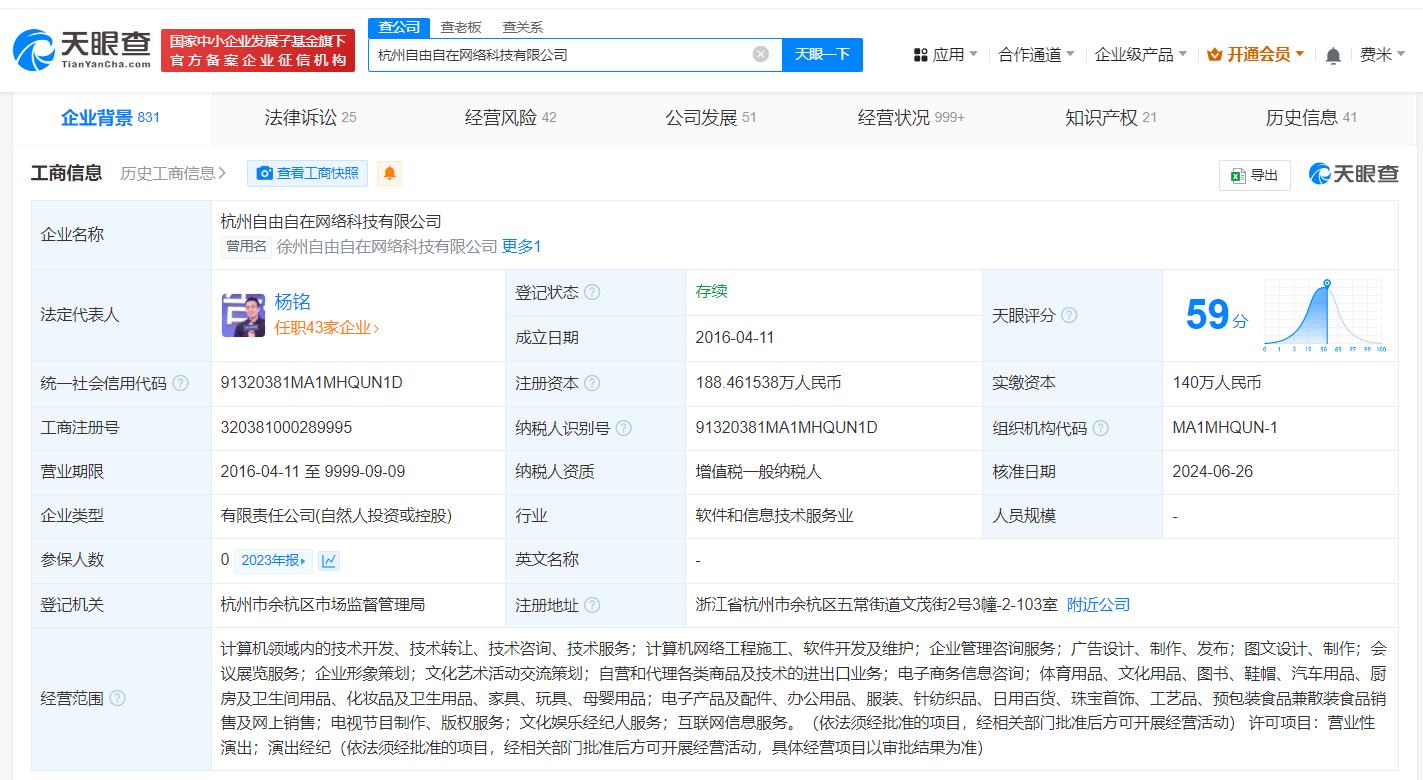Viewport: 1423px width, 780px height.
Task: Click the 天眼一下 search button
Action: tap(822, 54)
